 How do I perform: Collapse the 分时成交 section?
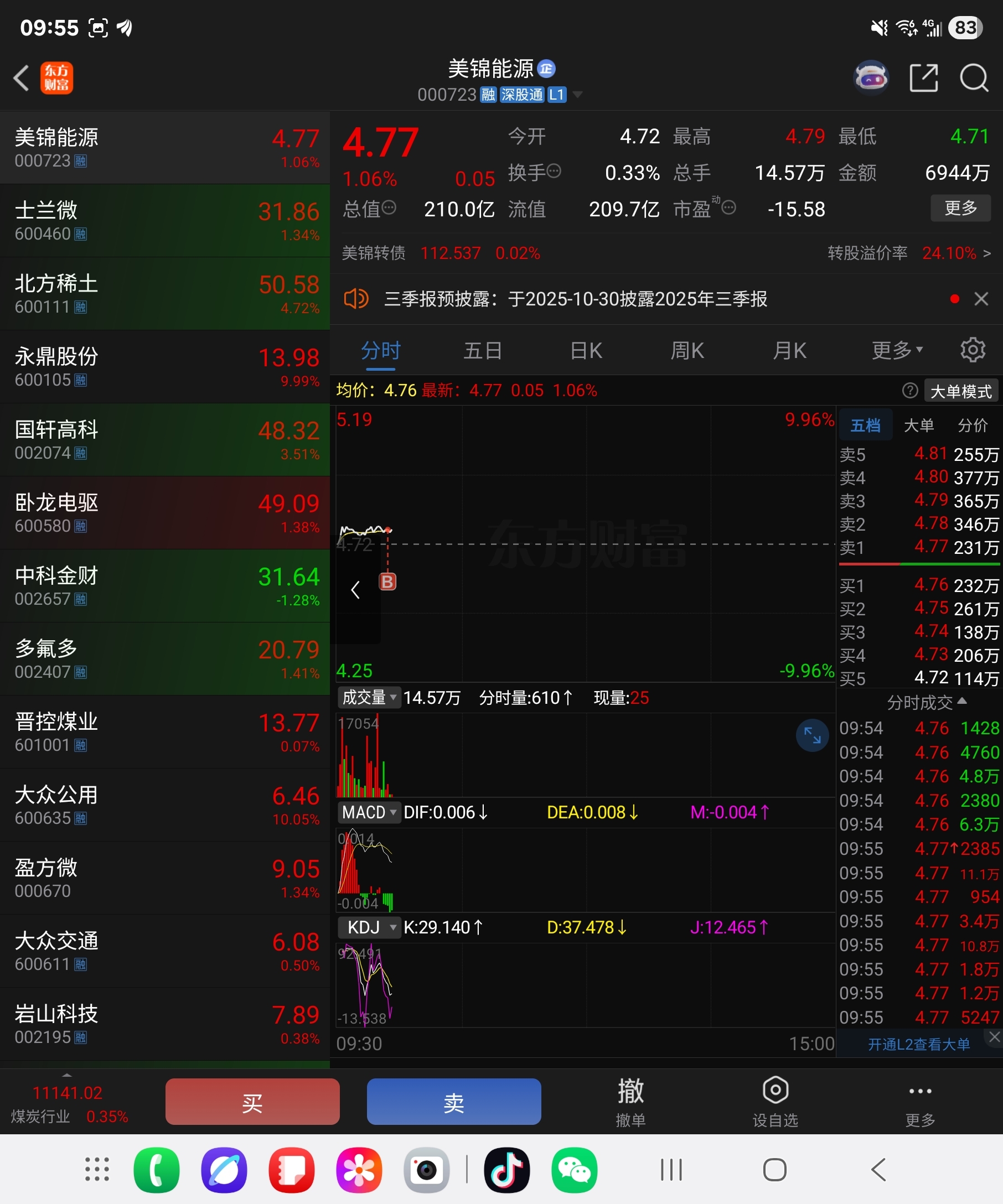(x=927, y=702)
